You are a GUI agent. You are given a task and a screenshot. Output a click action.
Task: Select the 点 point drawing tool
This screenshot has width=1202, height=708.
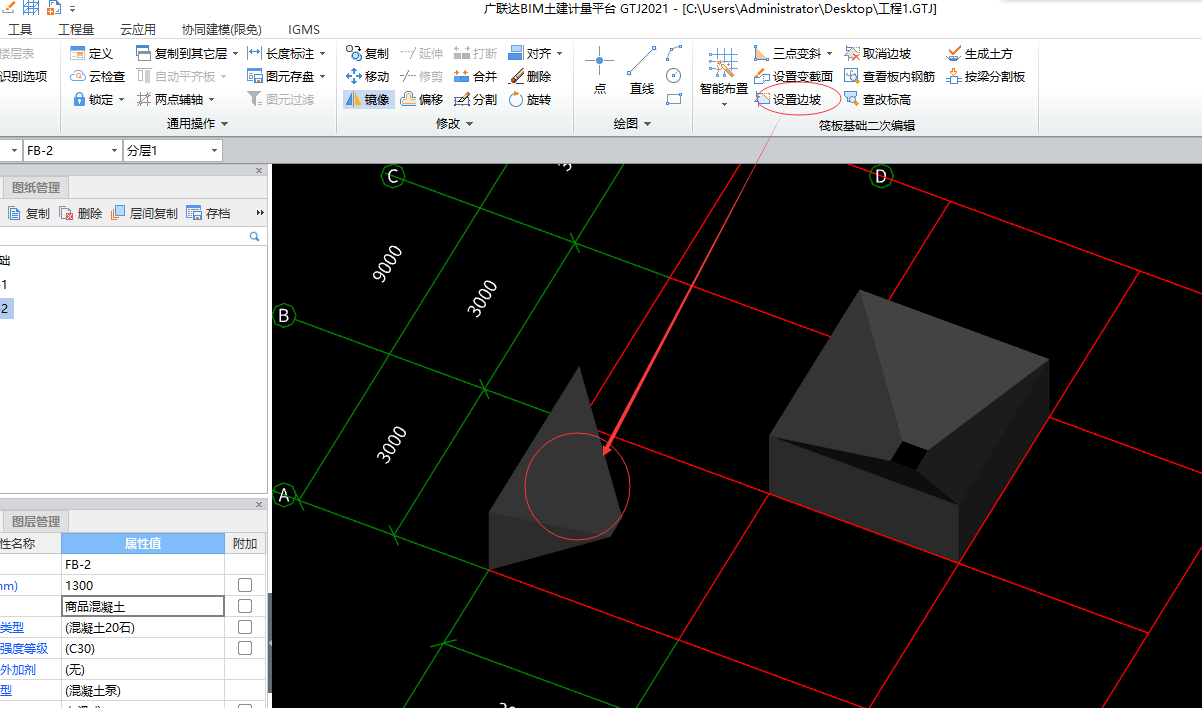click(599, 70)
